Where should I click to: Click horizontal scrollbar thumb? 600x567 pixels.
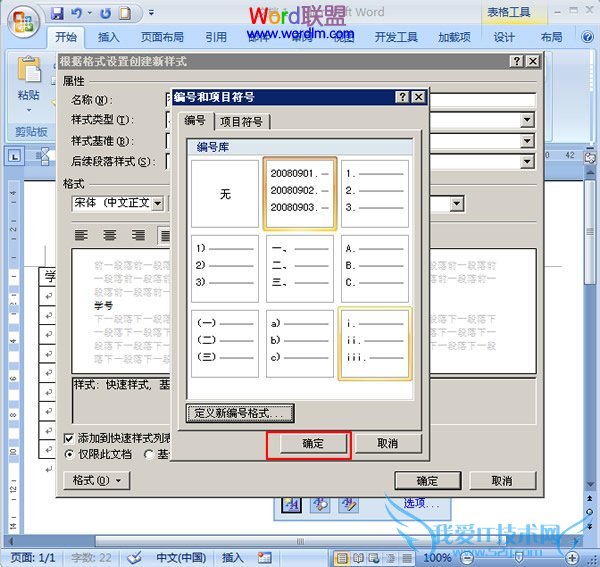300,541
